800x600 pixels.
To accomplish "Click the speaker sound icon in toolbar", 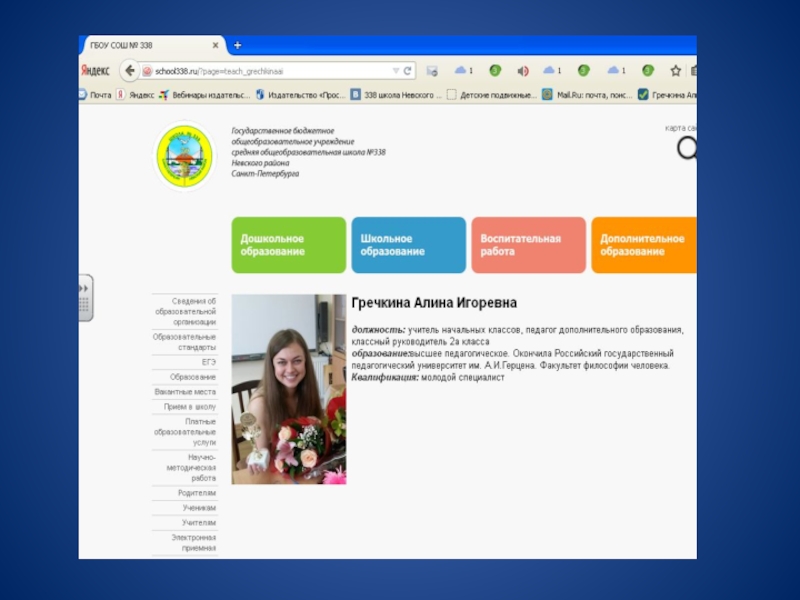I will coord(522,71).
